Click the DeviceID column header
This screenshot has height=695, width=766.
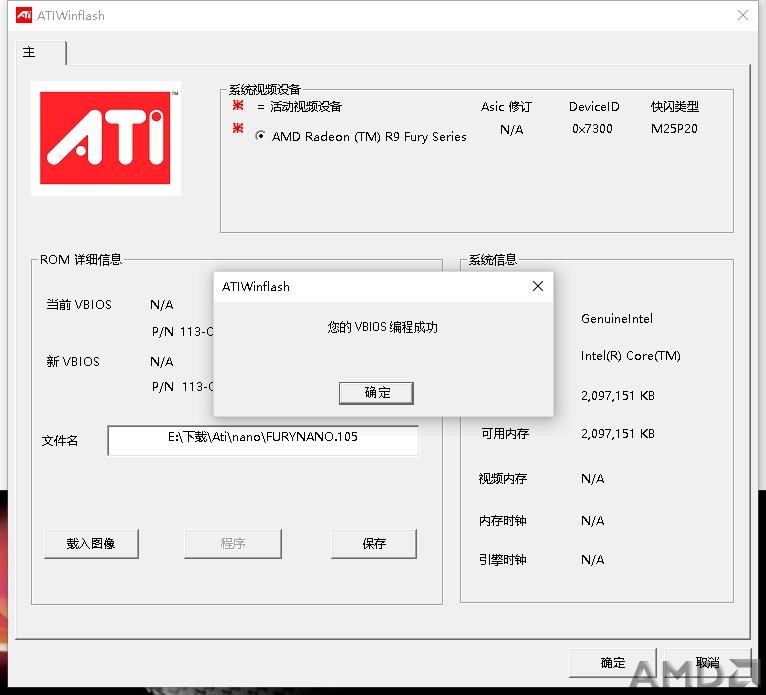pyautogui.click(x=594, y=106)
